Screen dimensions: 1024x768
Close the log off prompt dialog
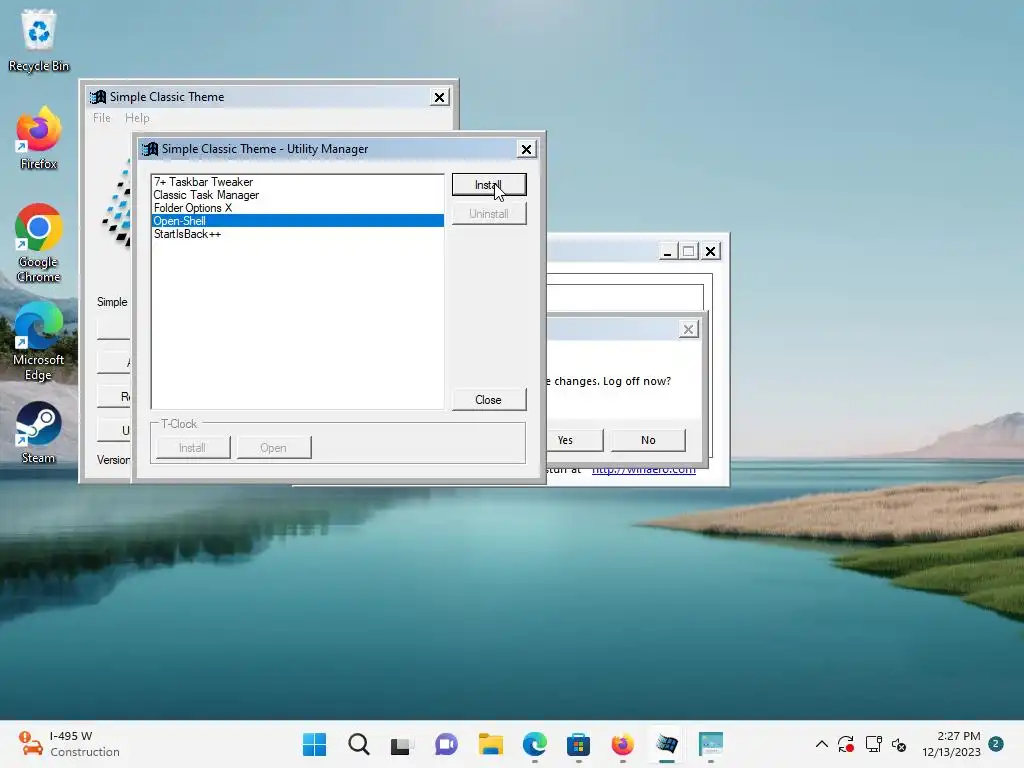[x=688, y=329]
